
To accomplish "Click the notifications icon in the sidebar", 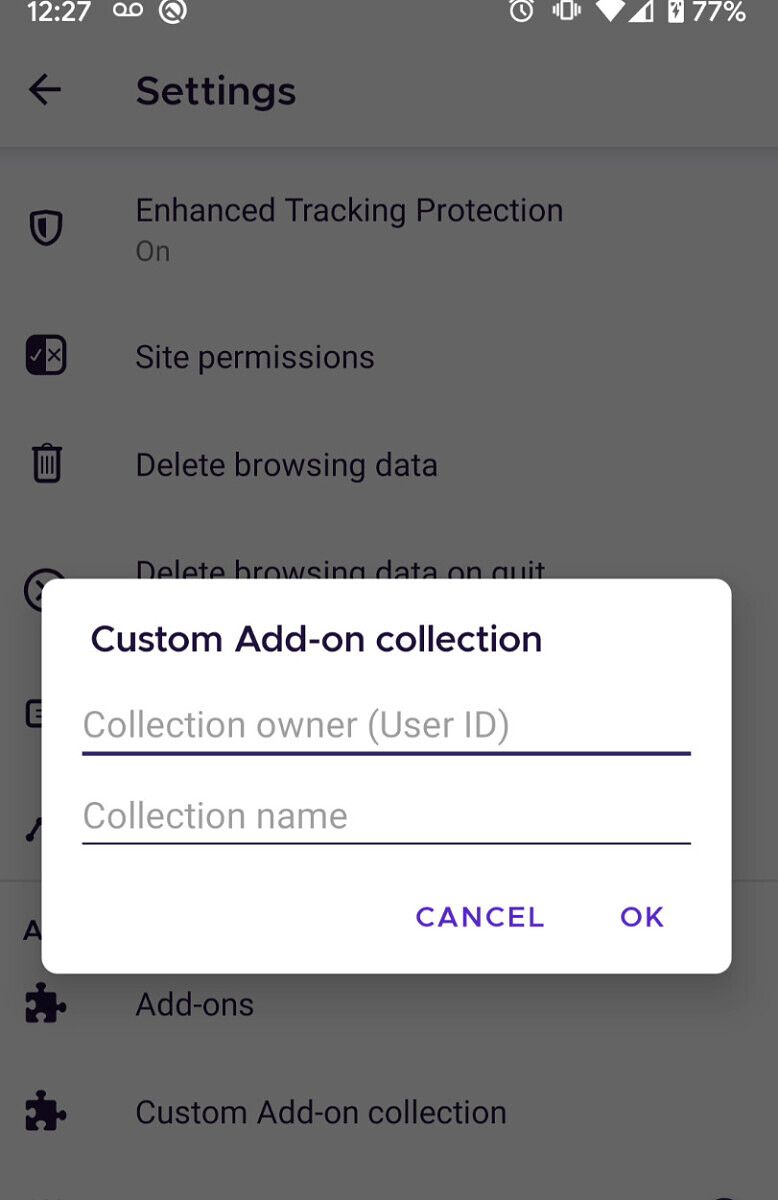I will pyautogui.click(x=37, y=712).
